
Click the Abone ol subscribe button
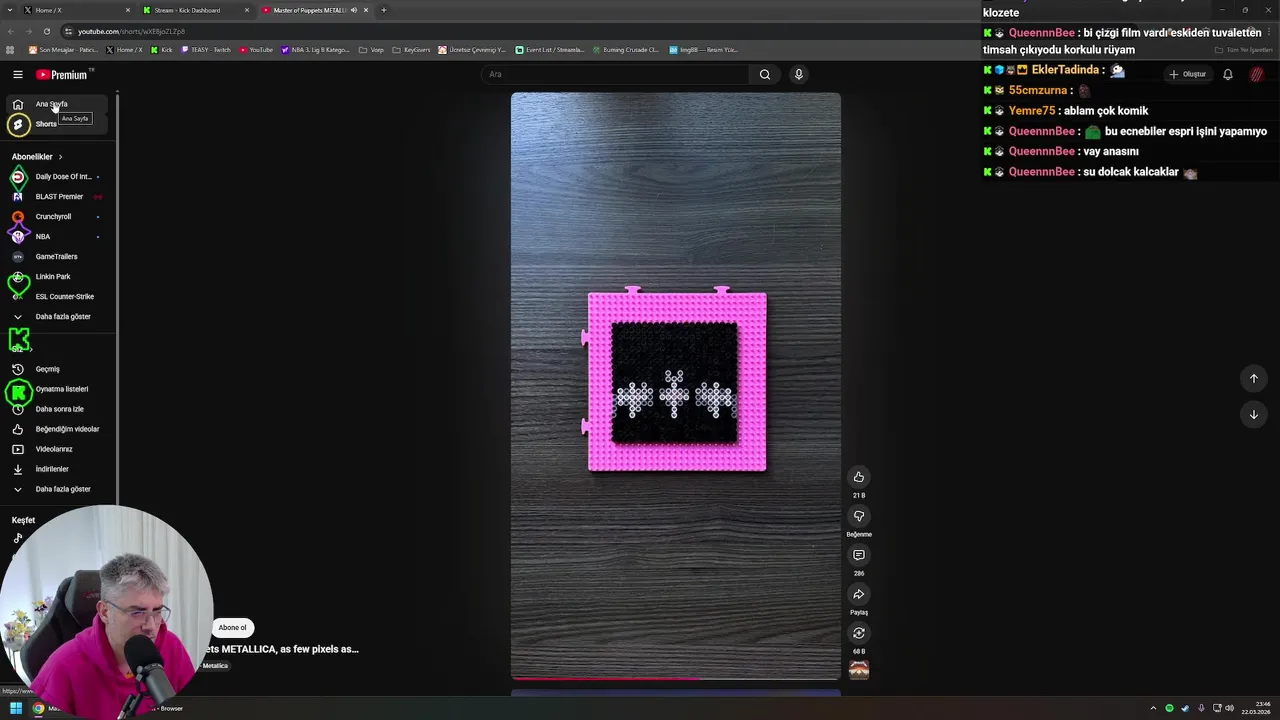[x=232, y=628]
